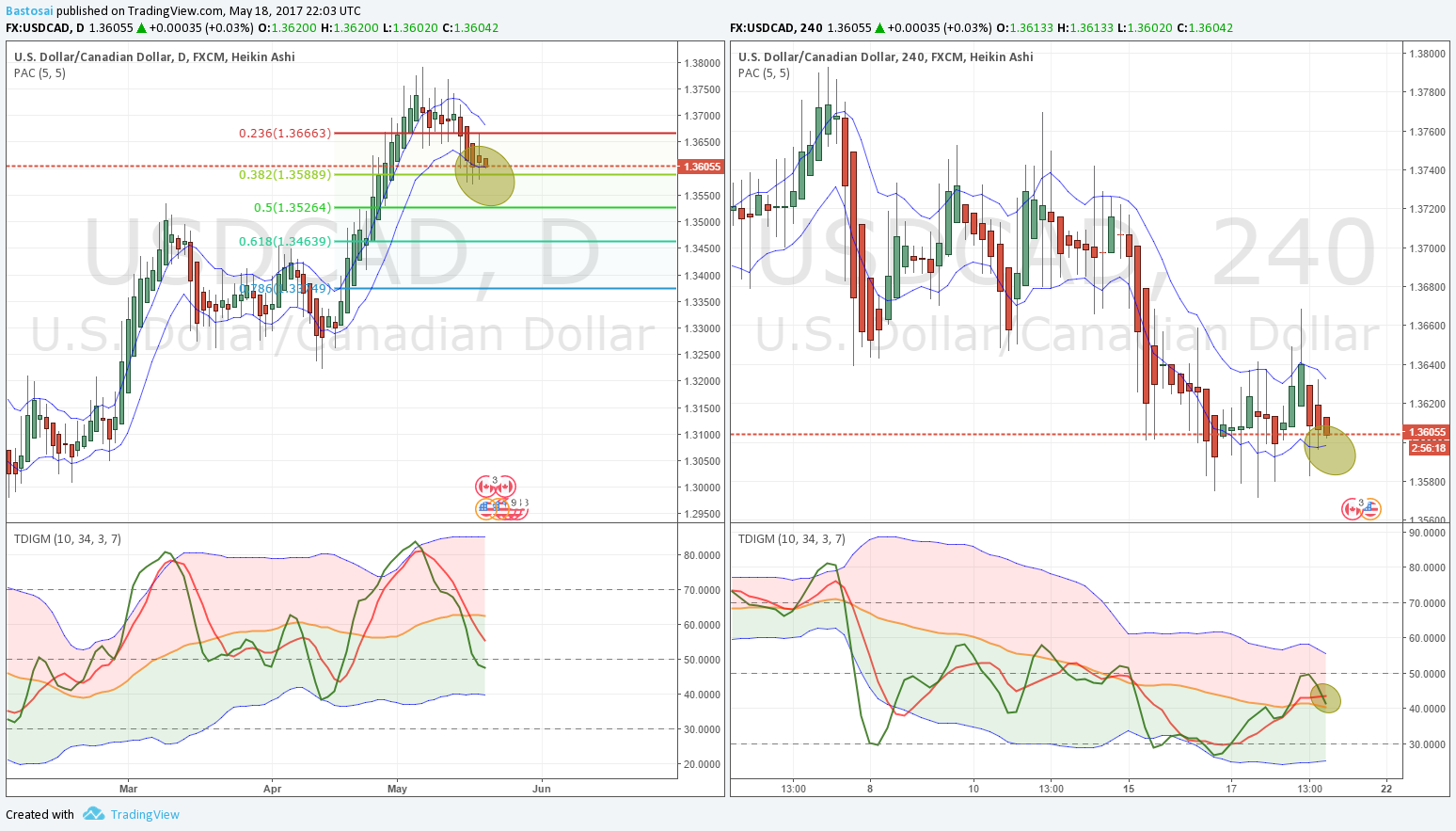Click the Jun label on the daily time axis

coord(542,789)
